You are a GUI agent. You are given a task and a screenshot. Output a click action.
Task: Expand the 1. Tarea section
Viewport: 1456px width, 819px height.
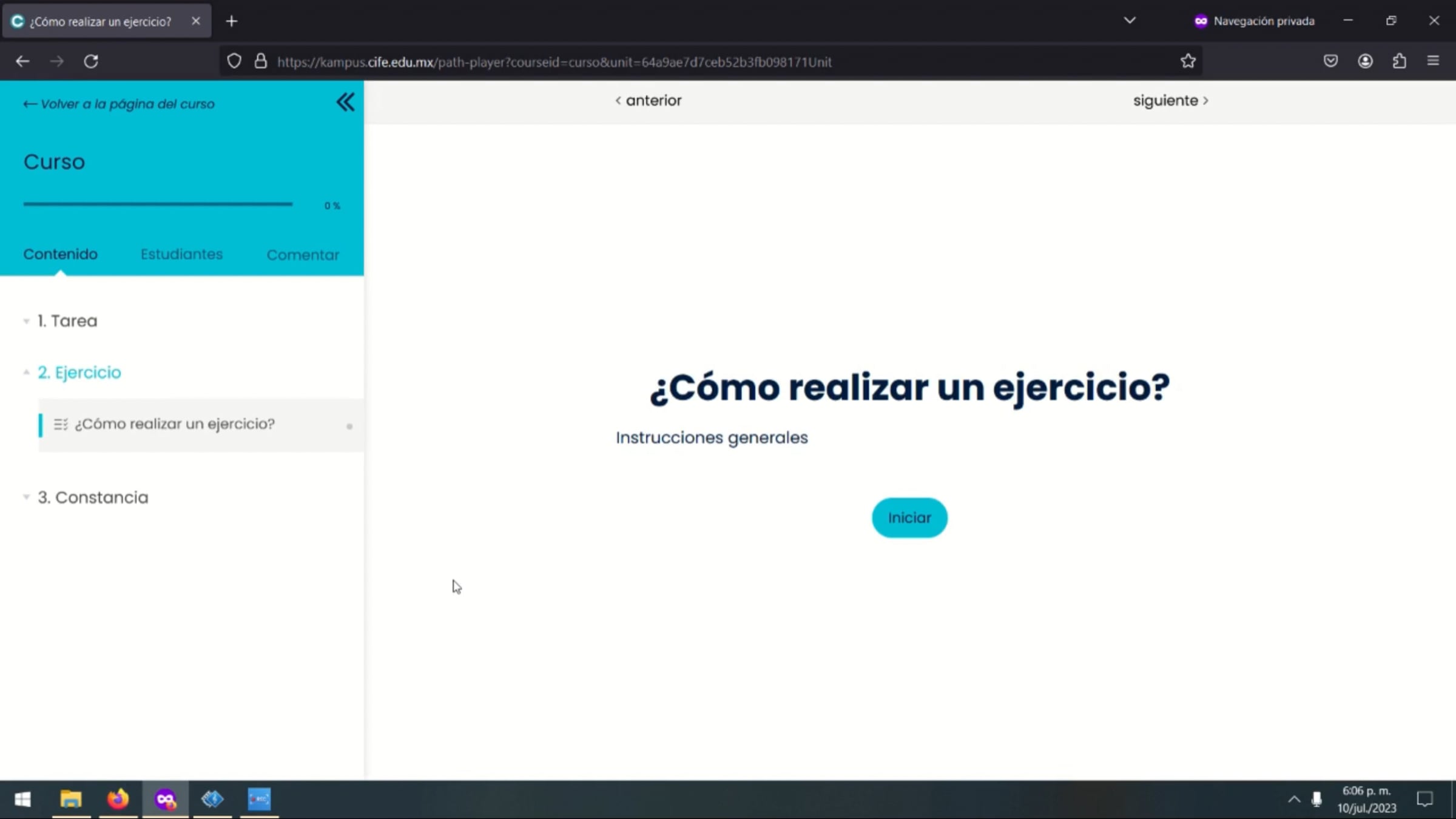tap(67, 321)
